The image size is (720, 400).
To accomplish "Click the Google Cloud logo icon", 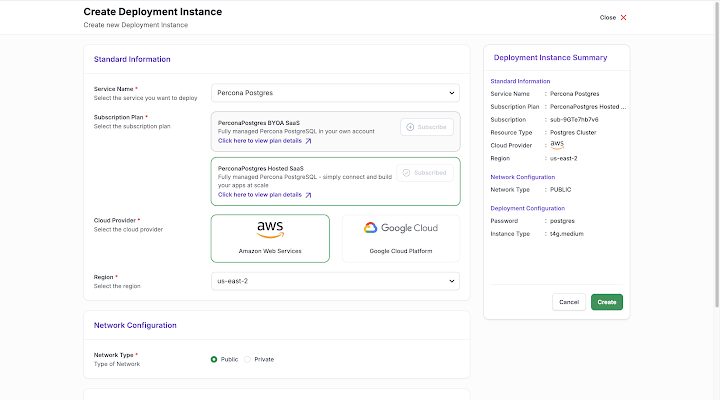I will point(370,228).
